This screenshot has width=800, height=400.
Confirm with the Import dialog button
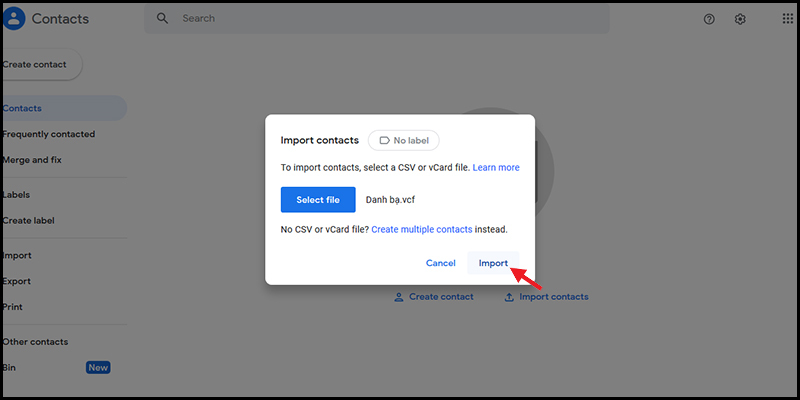pyautogui.click(x=493, y=263)
